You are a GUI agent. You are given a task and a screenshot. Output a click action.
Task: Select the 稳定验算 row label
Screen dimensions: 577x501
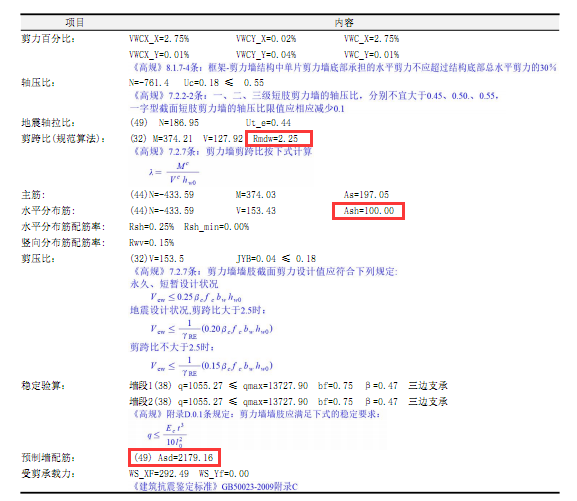pyautogui.click(x=43, y=386)
